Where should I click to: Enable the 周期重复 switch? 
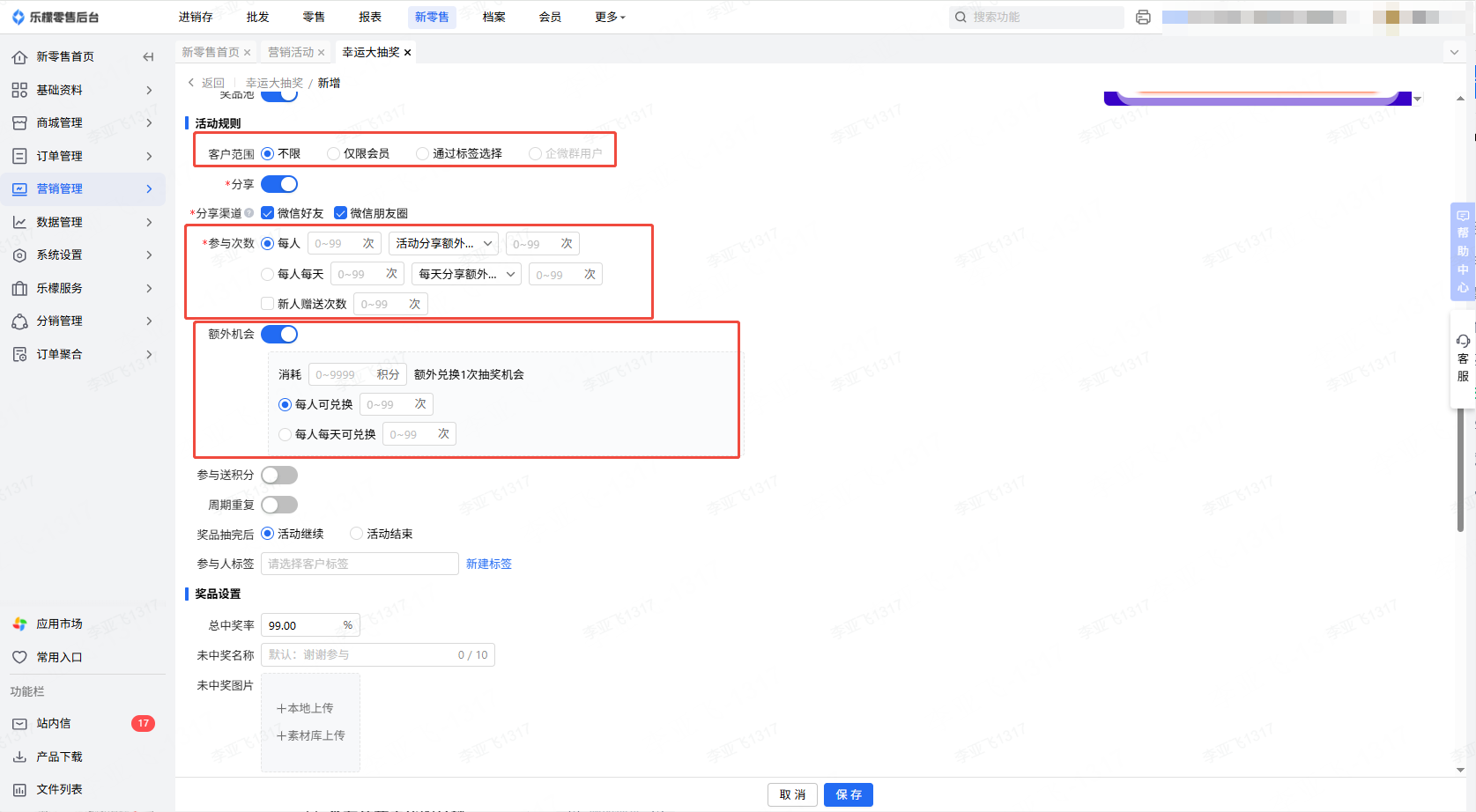pos(279,505)
